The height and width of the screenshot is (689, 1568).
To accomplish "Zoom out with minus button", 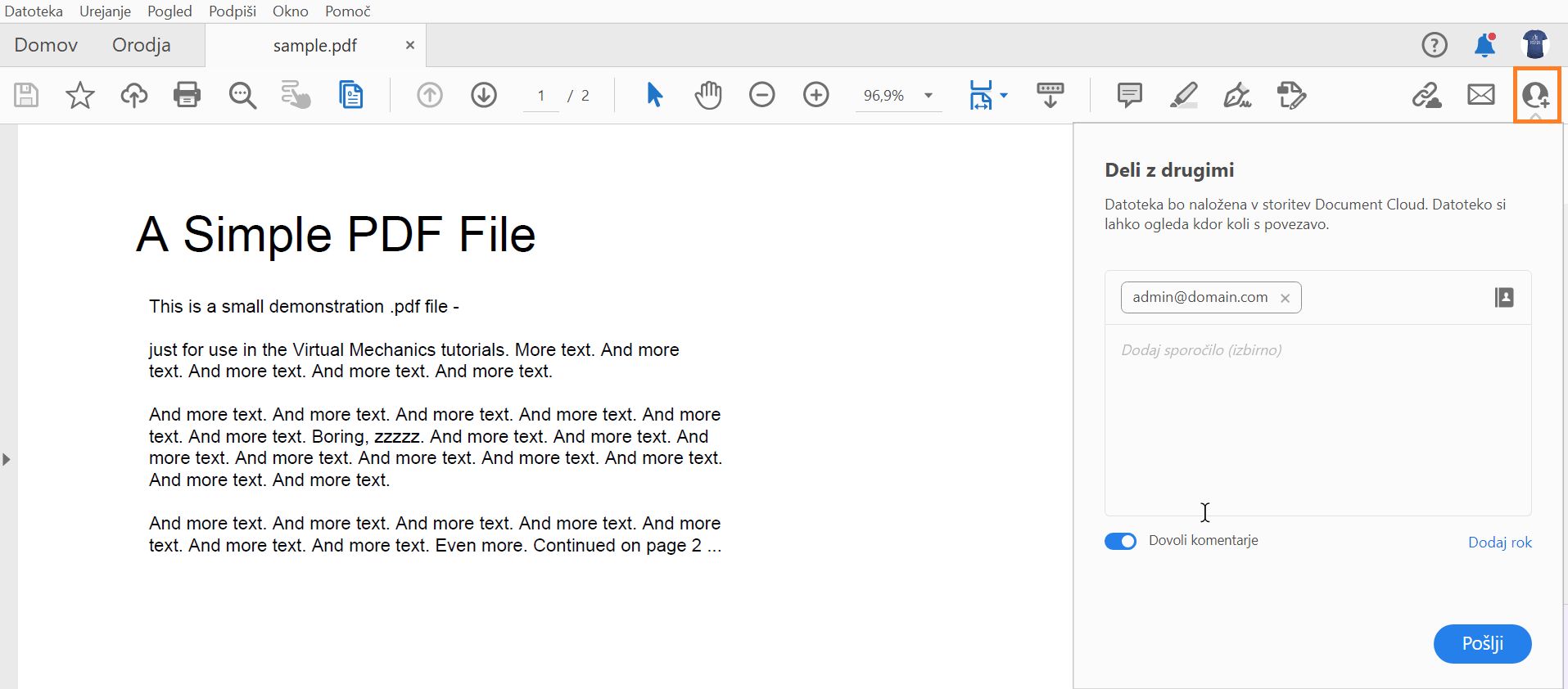I will 762,95.
